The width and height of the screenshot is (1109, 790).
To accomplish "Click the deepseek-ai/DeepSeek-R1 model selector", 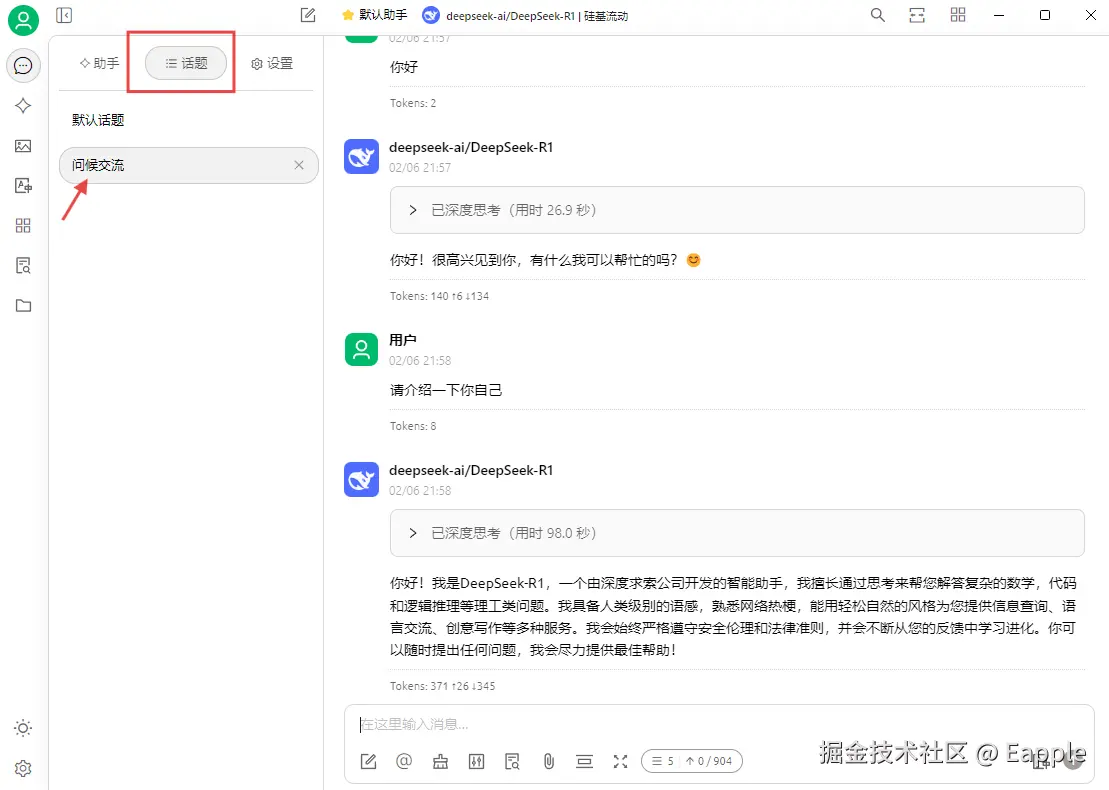I will tap(525, 16).
